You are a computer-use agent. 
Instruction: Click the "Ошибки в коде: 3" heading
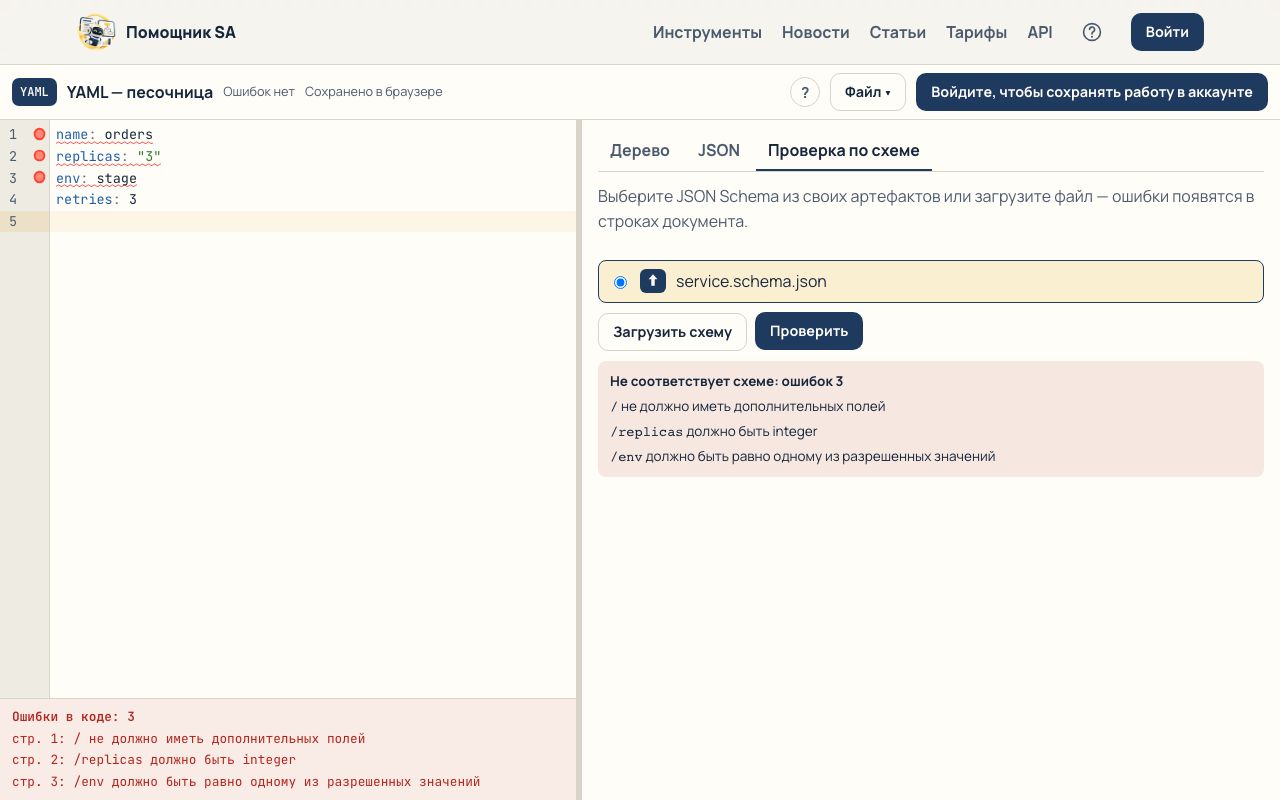click(x=73, y=717)
